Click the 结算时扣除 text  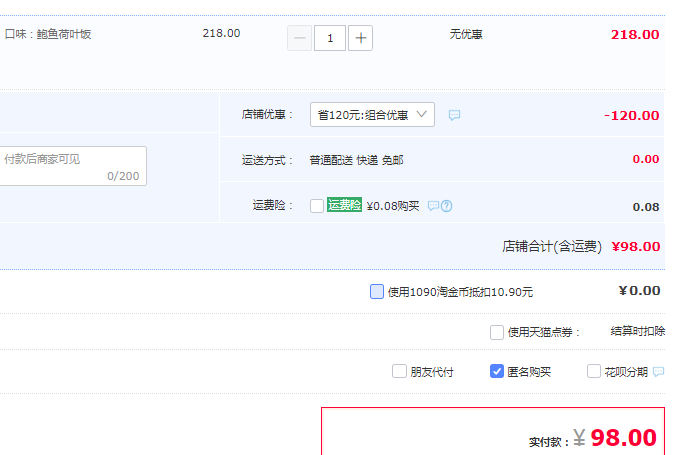tap(637, 331)
